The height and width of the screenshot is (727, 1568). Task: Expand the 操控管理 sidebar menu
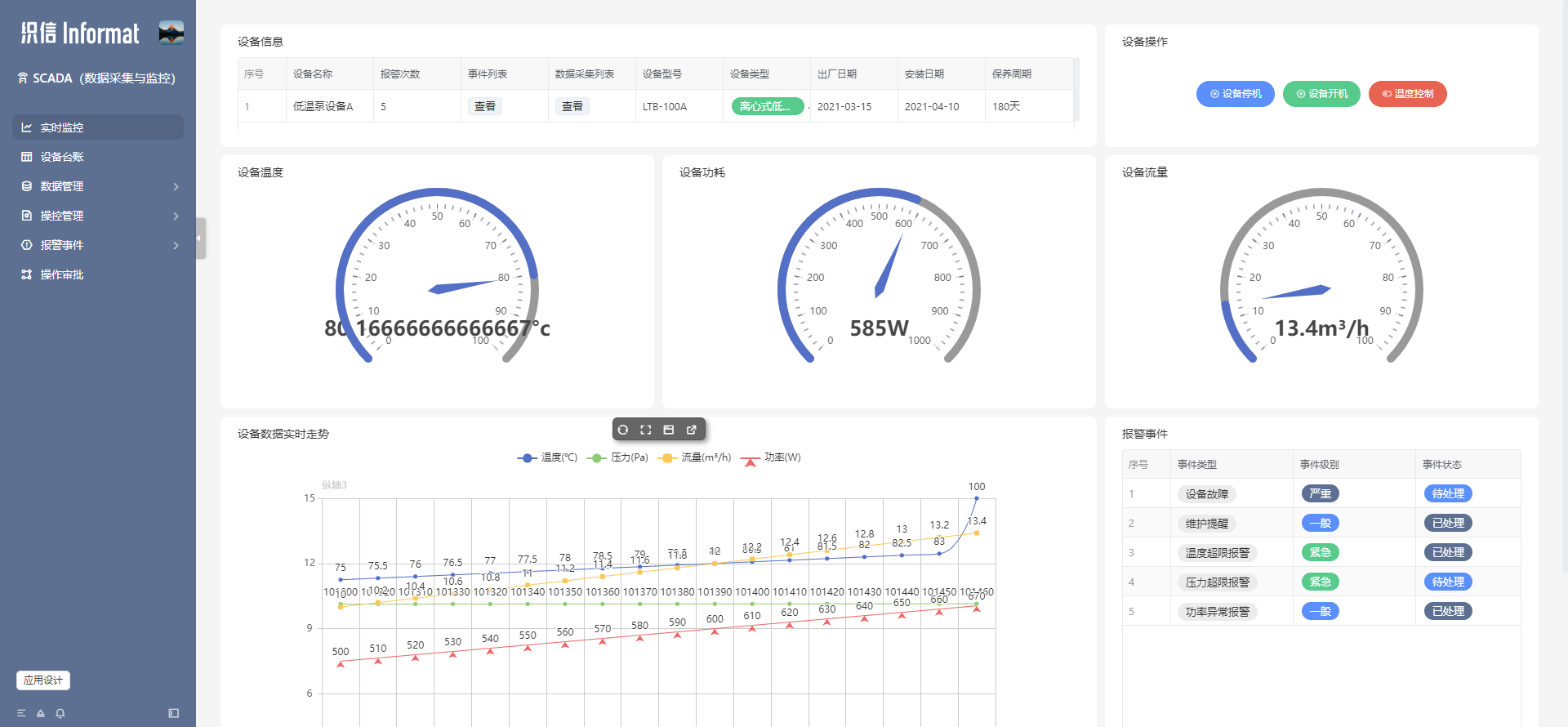coord(98,216)
